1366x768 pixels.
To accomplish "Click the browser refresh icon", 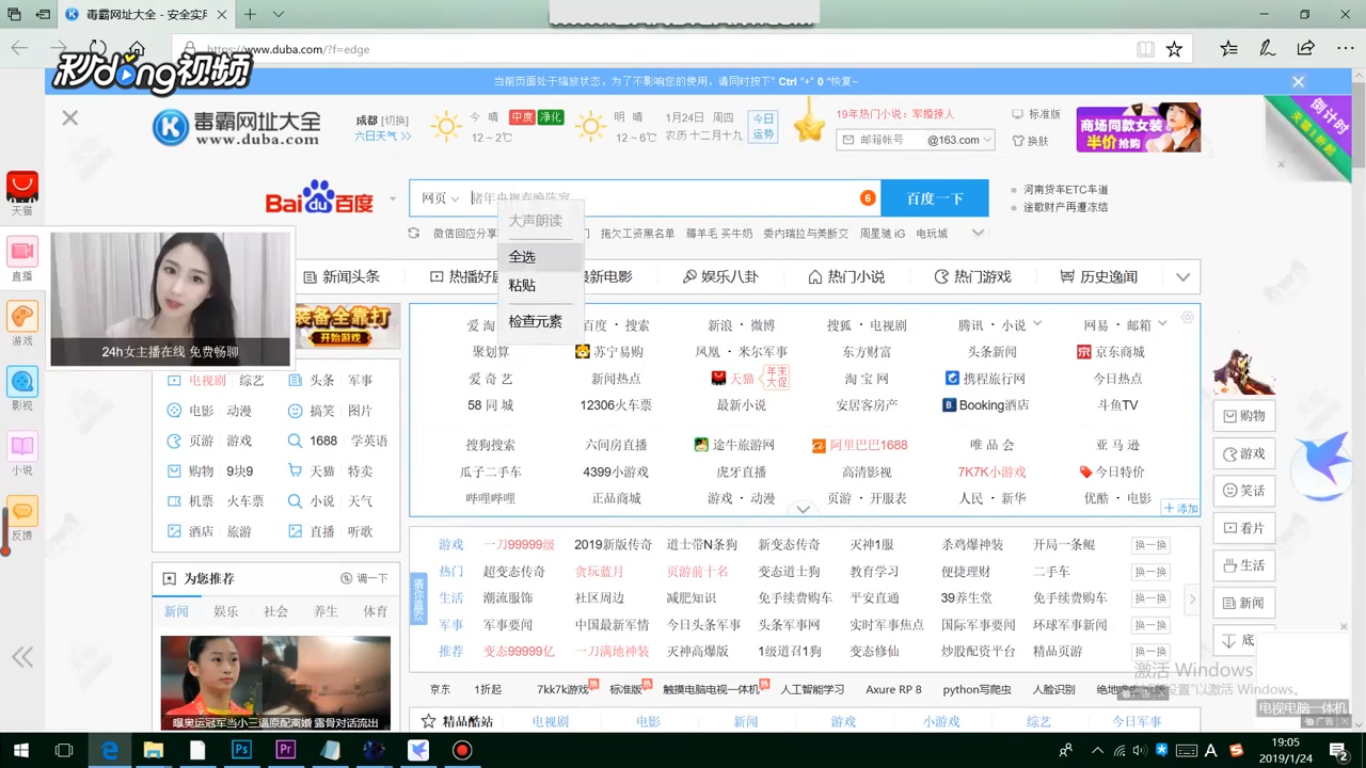I will click(98, 48).
